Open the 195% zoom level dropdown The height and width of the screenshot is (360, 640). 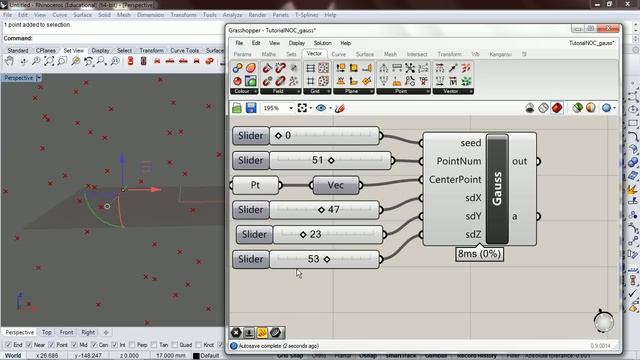click(291, 108)
